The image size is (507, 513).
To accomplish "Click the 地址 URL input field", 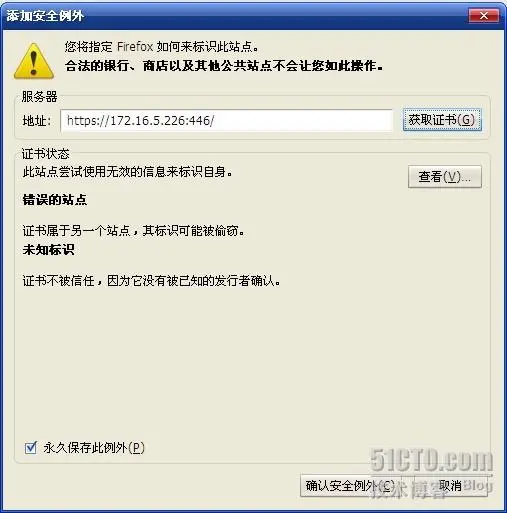I will (x=226, y=120).
